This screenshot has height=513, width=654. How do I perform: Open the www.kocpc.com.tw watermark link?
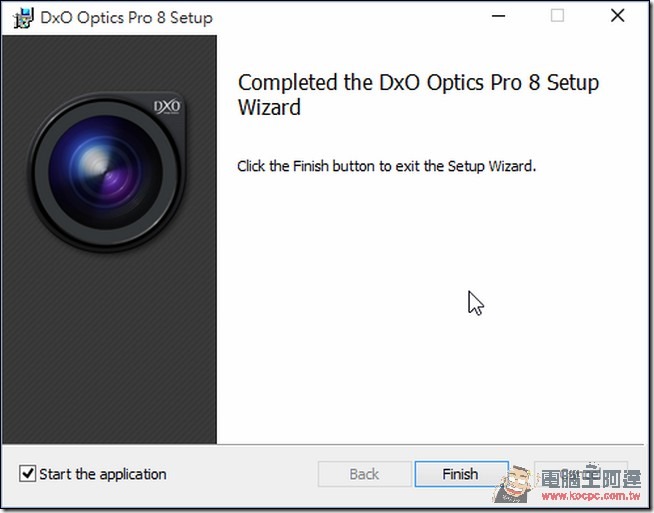click(591, 496)
